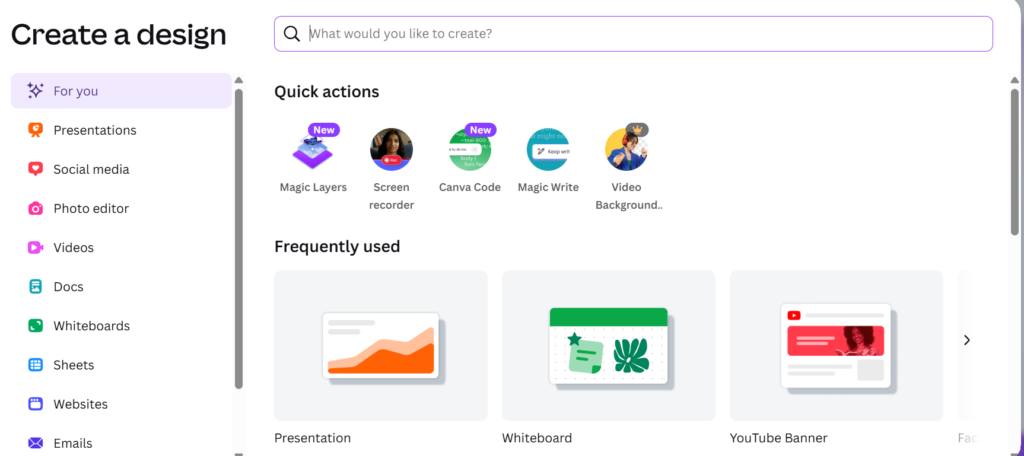Focus the What would you like to create field
Image resolution: width=1024 pixels, height=456 pixels.
pos(633,34)
